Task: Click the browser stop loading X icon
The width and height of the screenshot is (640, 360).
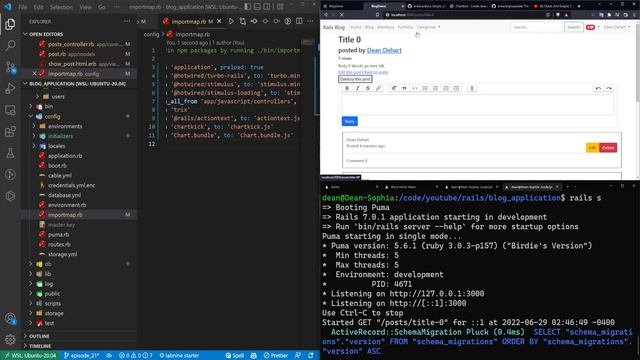Action: pos(342,15)
